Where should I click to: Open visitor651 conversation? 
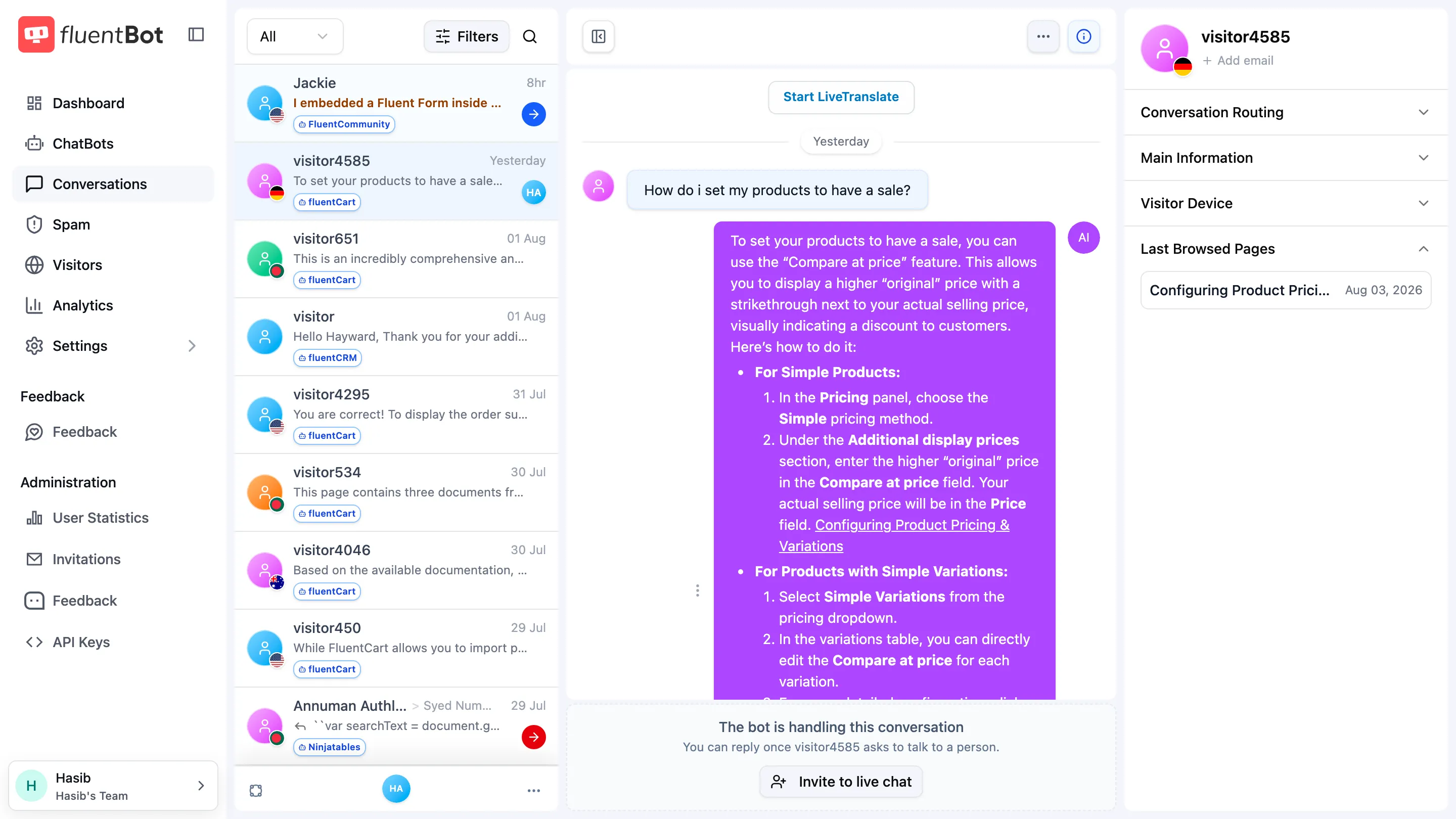coord(396,259)
